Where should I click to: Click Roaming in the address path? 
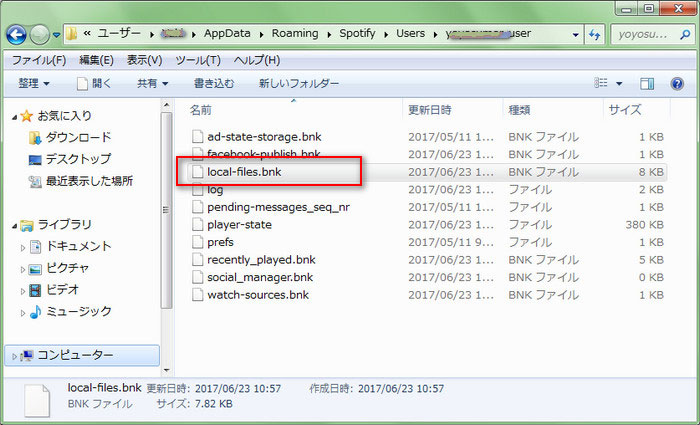(x=295, y=33)
